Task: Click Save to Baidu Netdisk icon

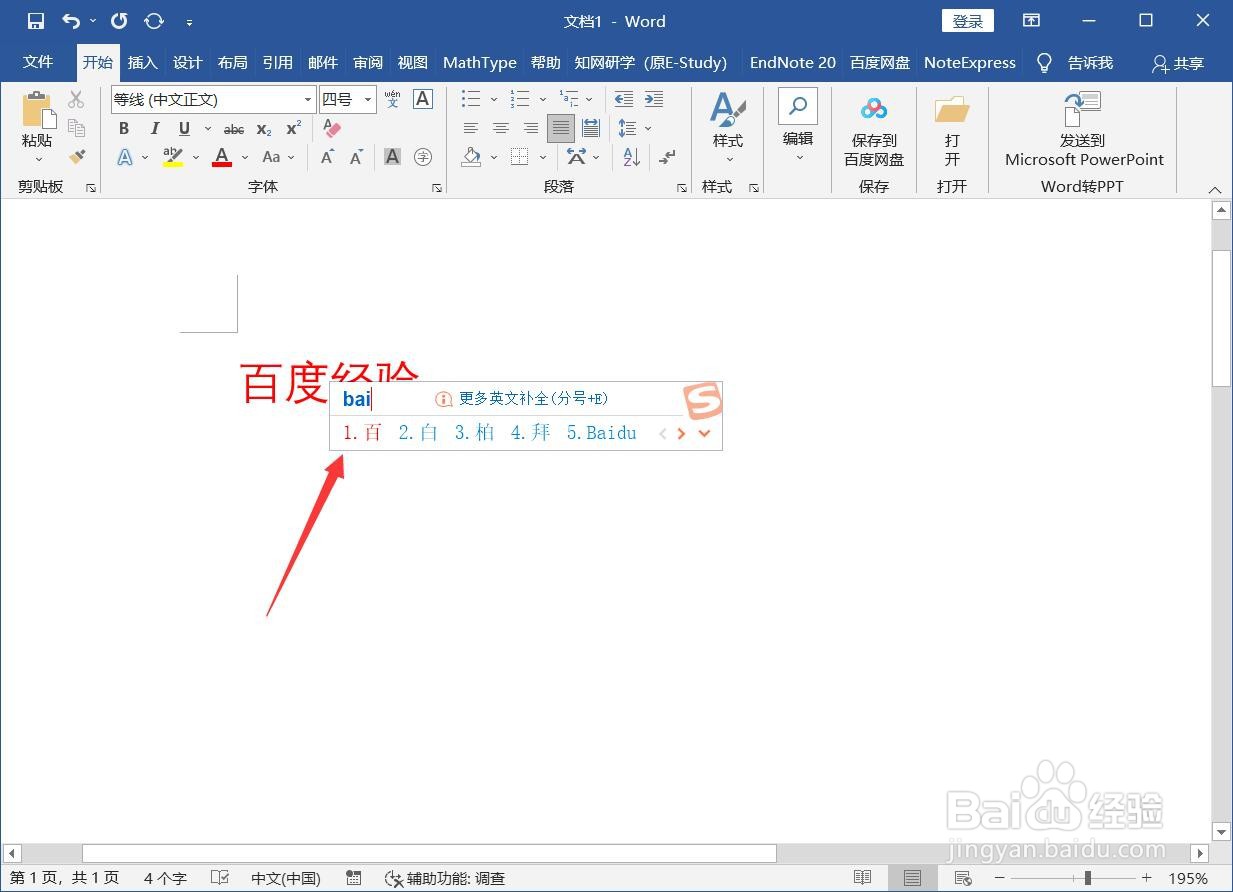Action: tap(874, 109)
